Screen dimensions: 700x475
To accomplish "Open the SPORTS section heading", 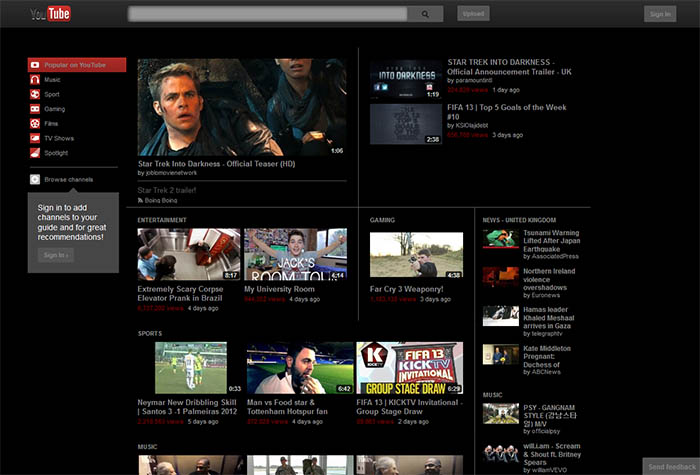I will (x=150, y=333).
